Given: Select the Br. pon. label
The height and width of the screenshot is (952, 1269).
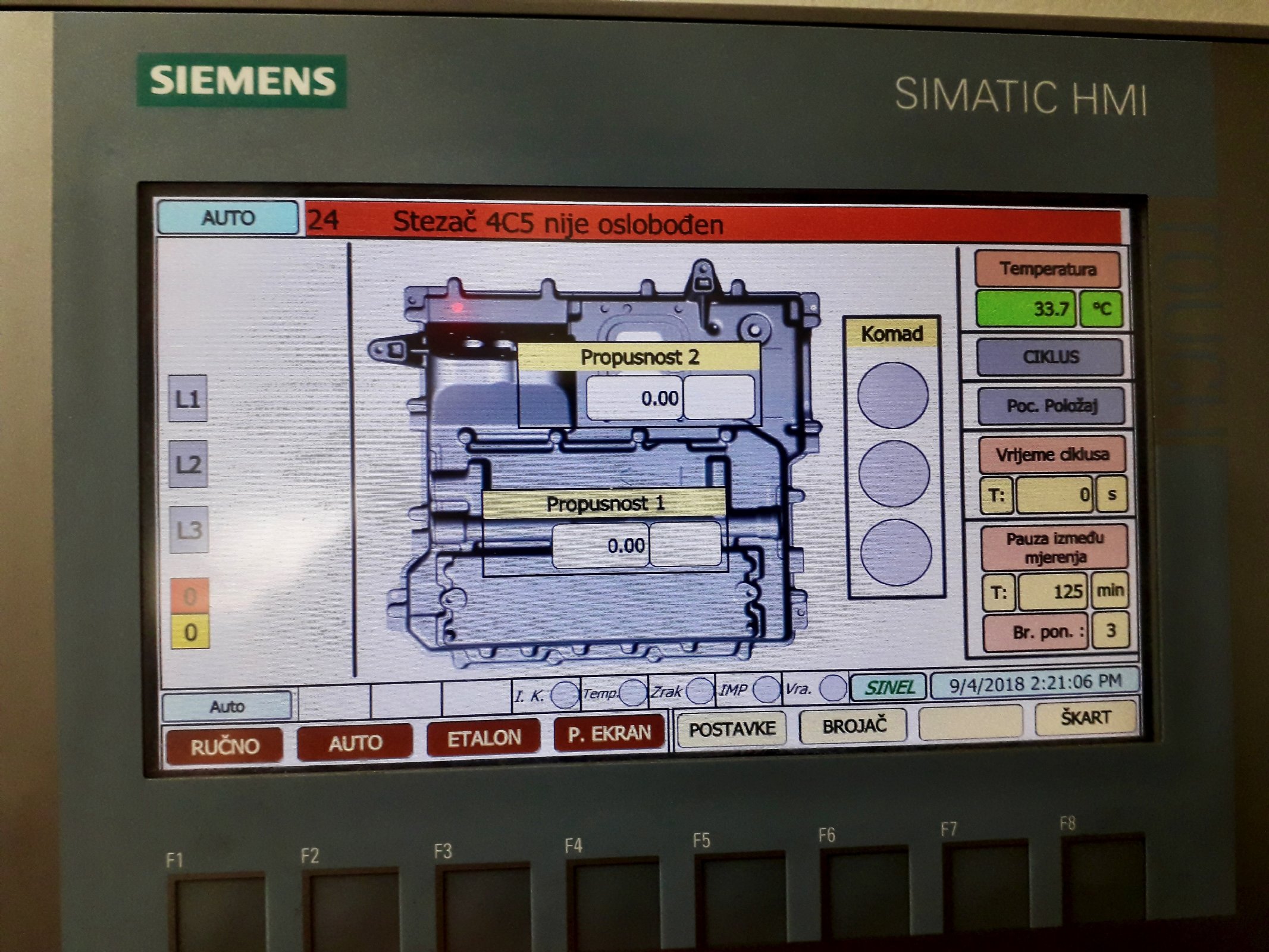Looking at the screenshot, I should click(1036, 632).
